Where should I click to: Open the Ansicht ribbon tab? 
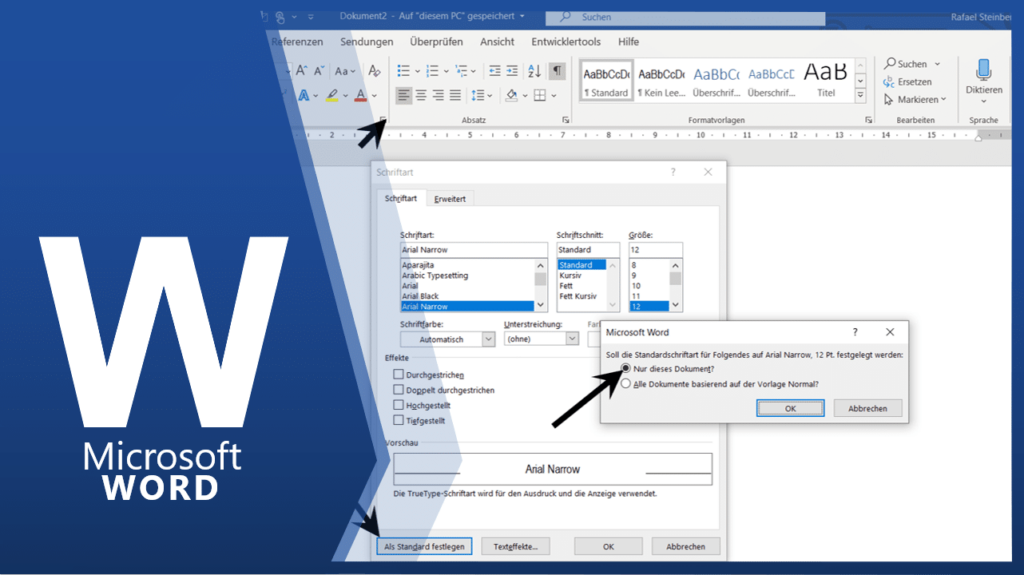(497, 42)
